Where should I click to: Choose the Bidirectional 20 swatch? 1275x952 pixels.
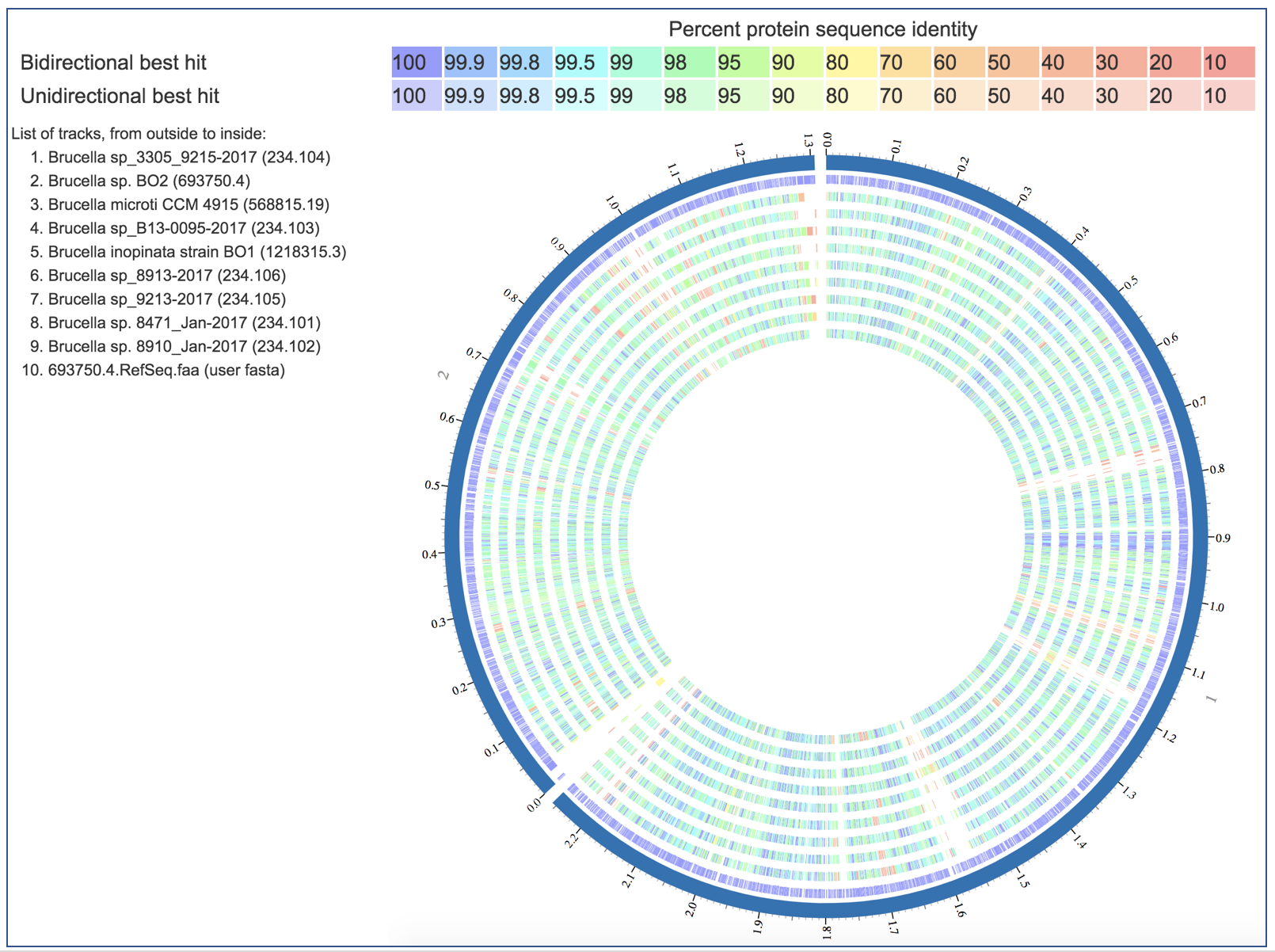tap(1174, 62)
